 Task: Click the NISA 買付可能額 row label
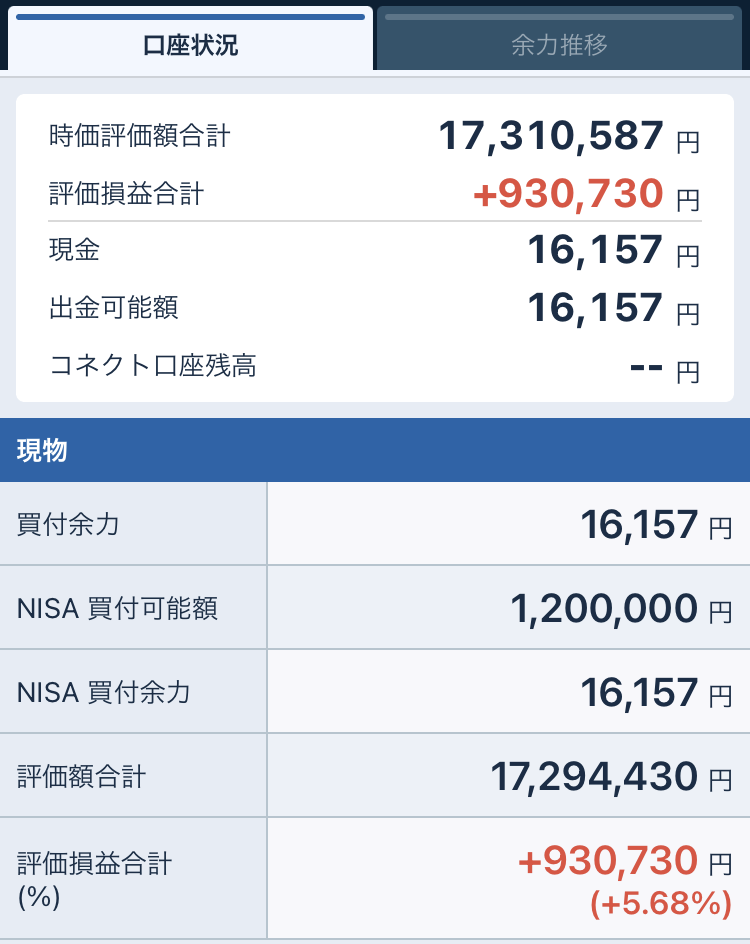(117, 608)
